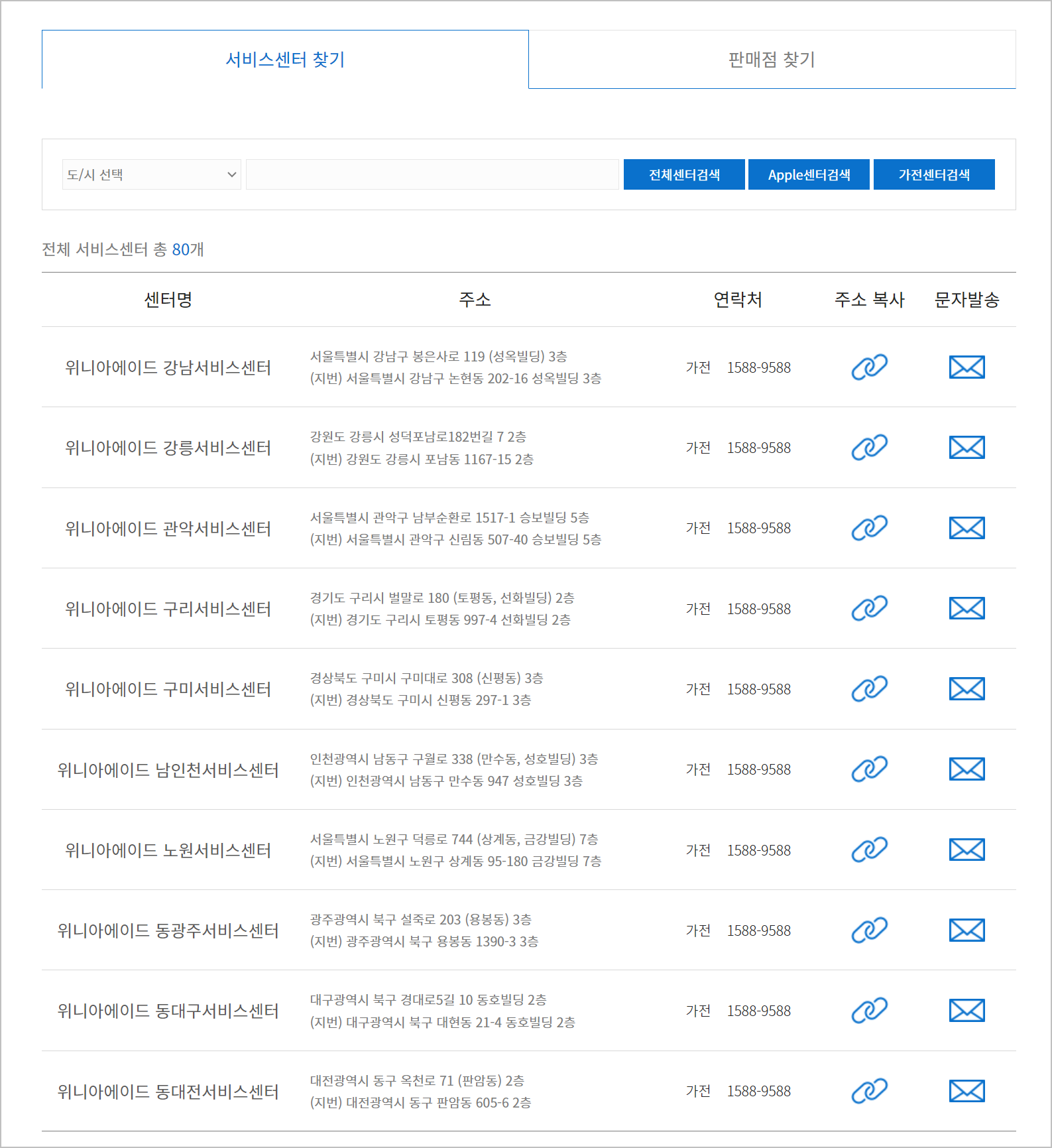Open message sending for 구리서비스센터
Image resolution: width=1052 pixels, height=1148 pixels.
966,608
